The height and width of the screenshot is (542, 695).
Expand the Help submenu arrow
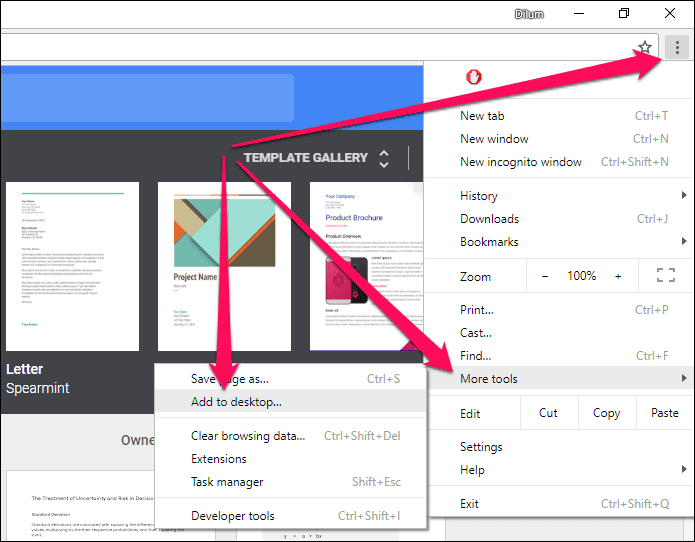click(x=683, y=469)
